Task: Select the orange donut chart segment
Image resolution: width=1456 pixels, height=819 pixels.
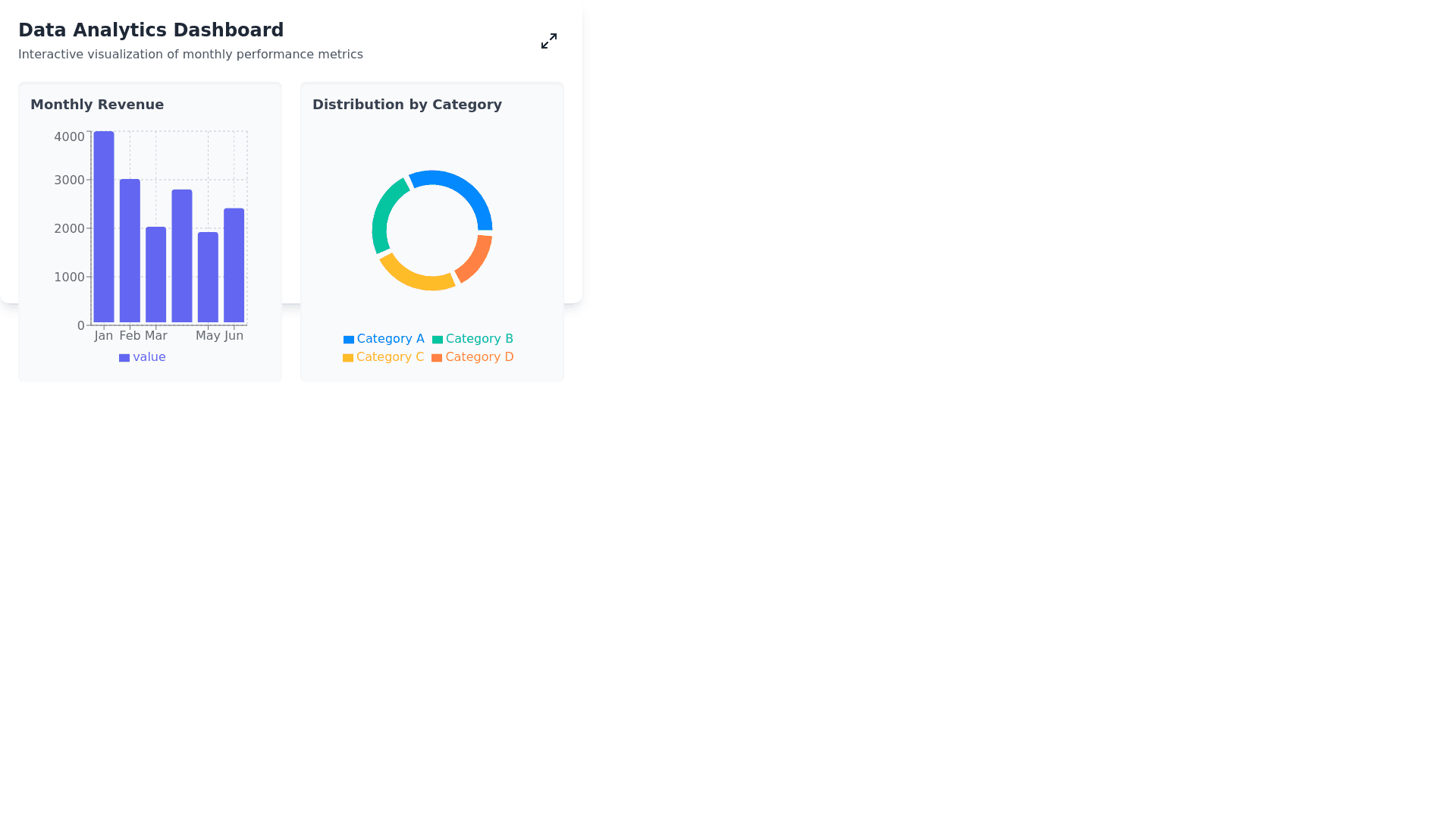Action: coord(476,258)
